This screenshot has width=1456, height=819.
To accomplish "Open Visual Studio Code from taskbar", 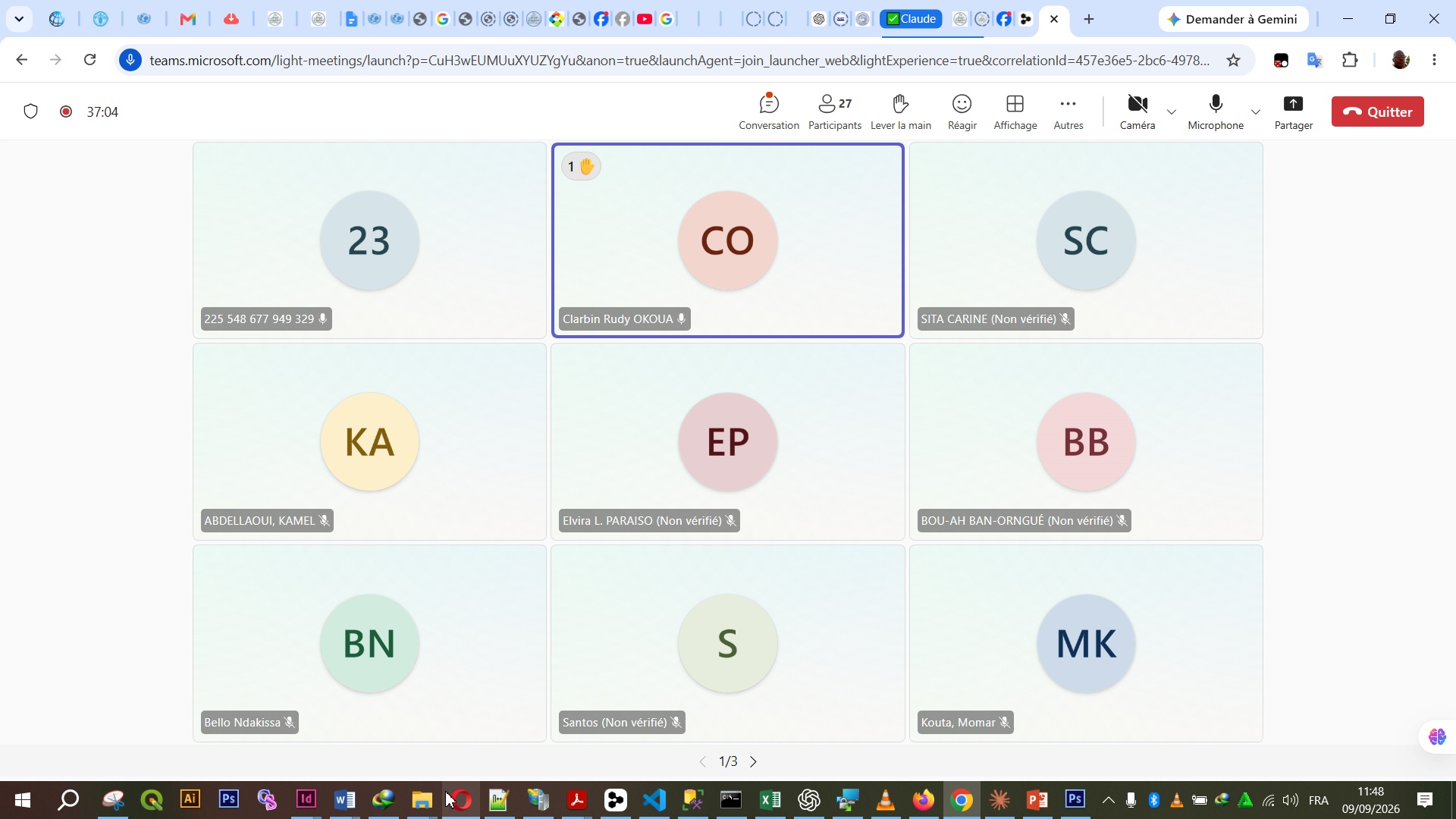I will (654, 799).
